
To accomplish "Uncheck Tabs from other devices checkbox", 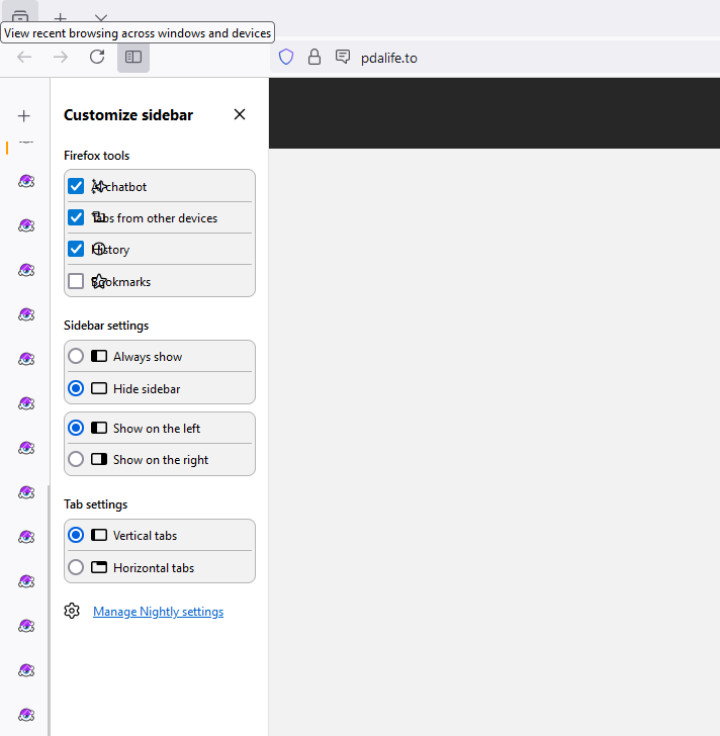I will pos(76,217).
